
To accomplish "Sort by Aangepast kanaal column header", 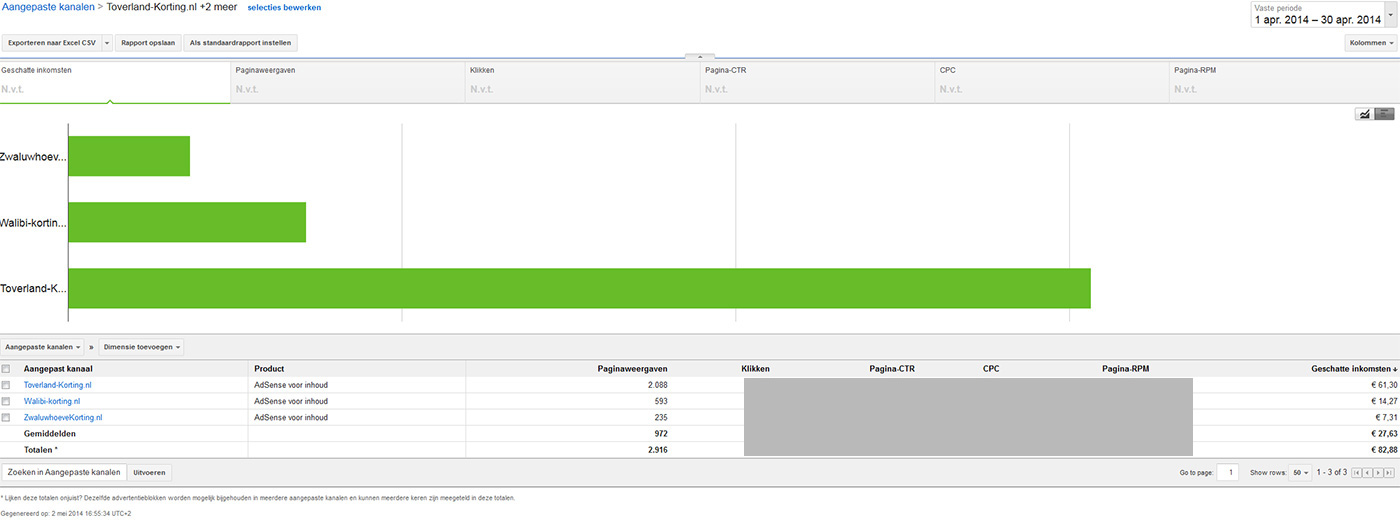I will coord(59,369).
